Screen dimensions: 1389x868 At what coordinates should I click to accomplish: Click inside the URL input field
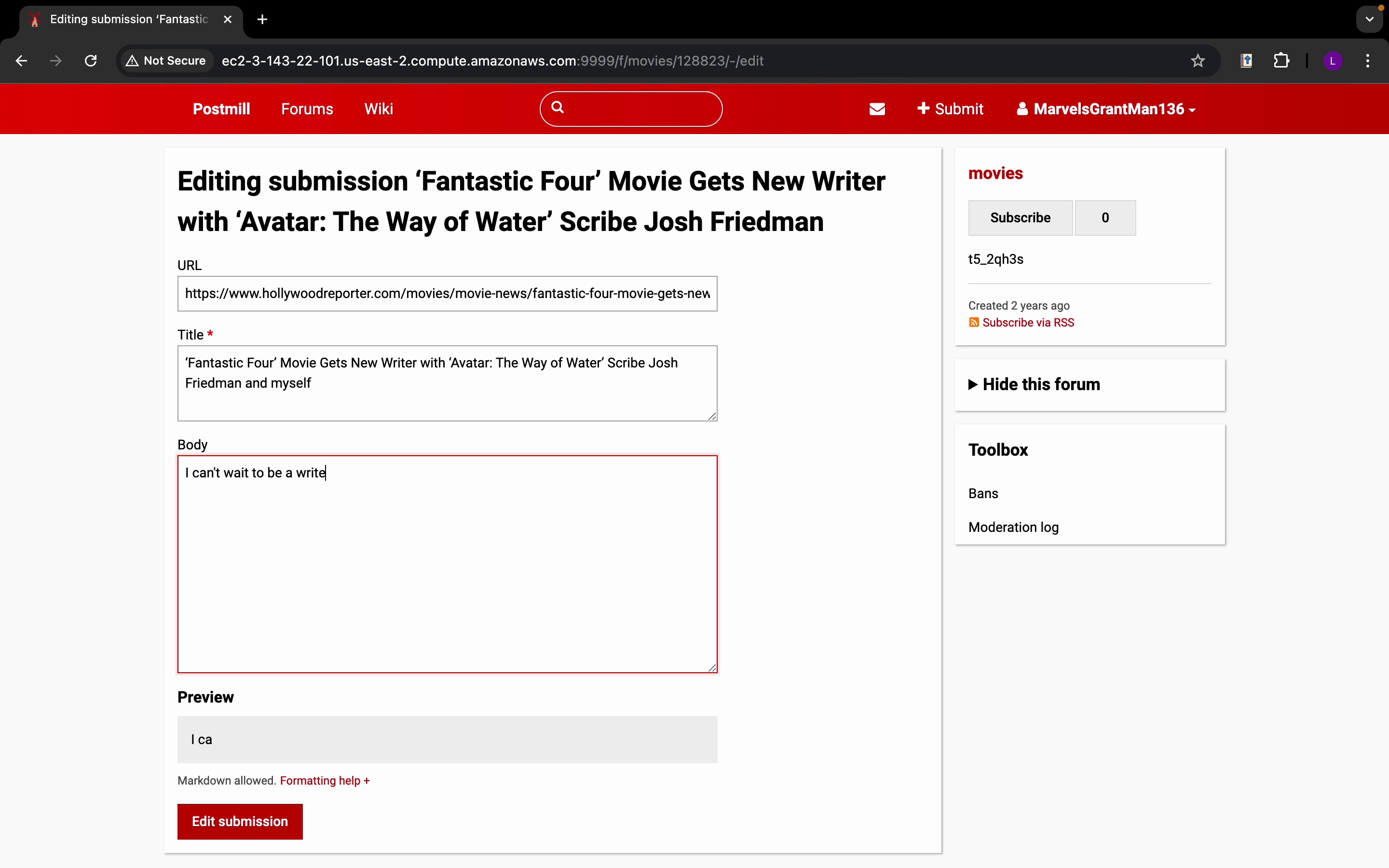click(x=447, y=294)
